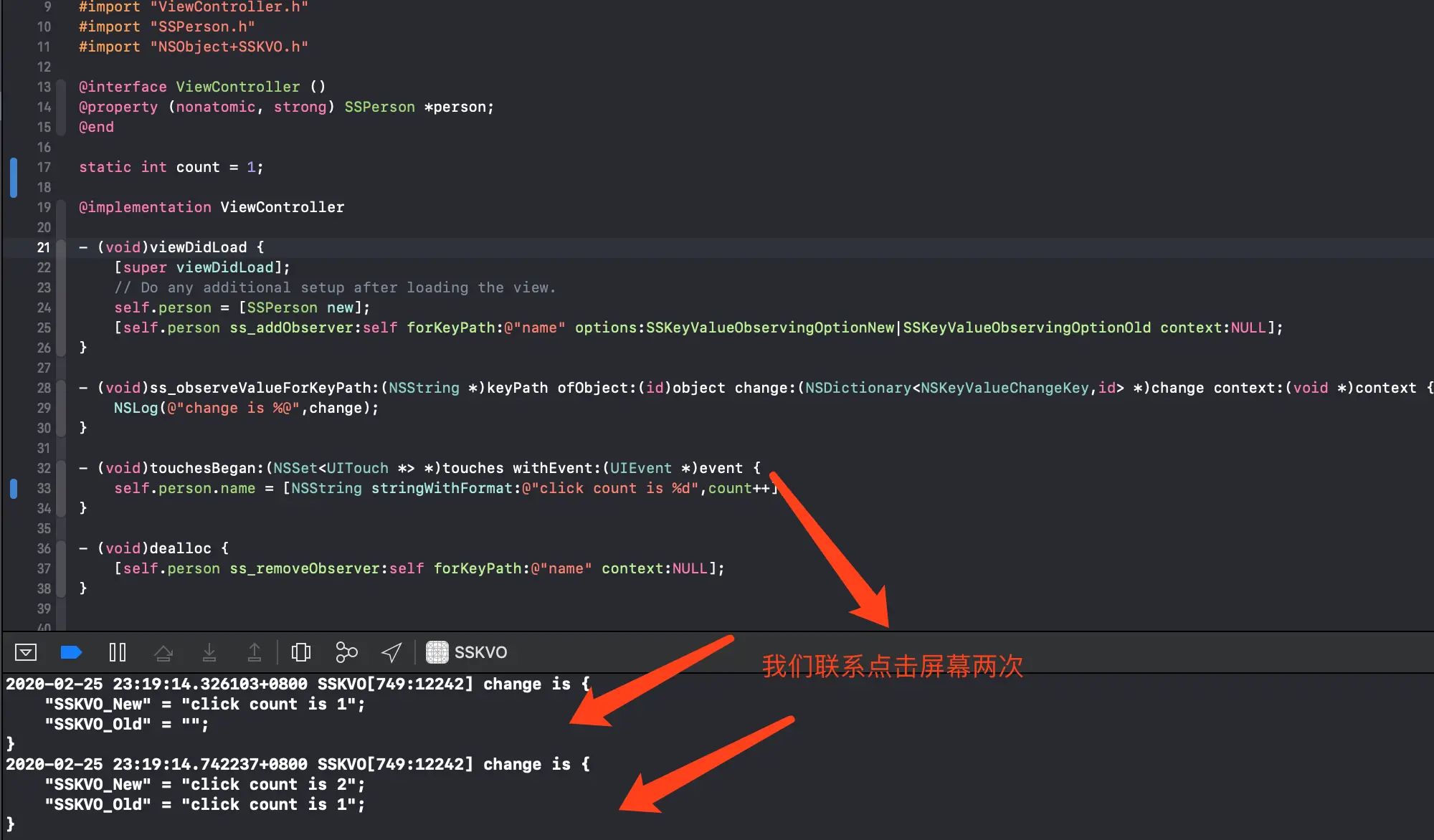
Task: Collapse the touchesBegan method via folding ribbon
Action: (x=62, y=488)
